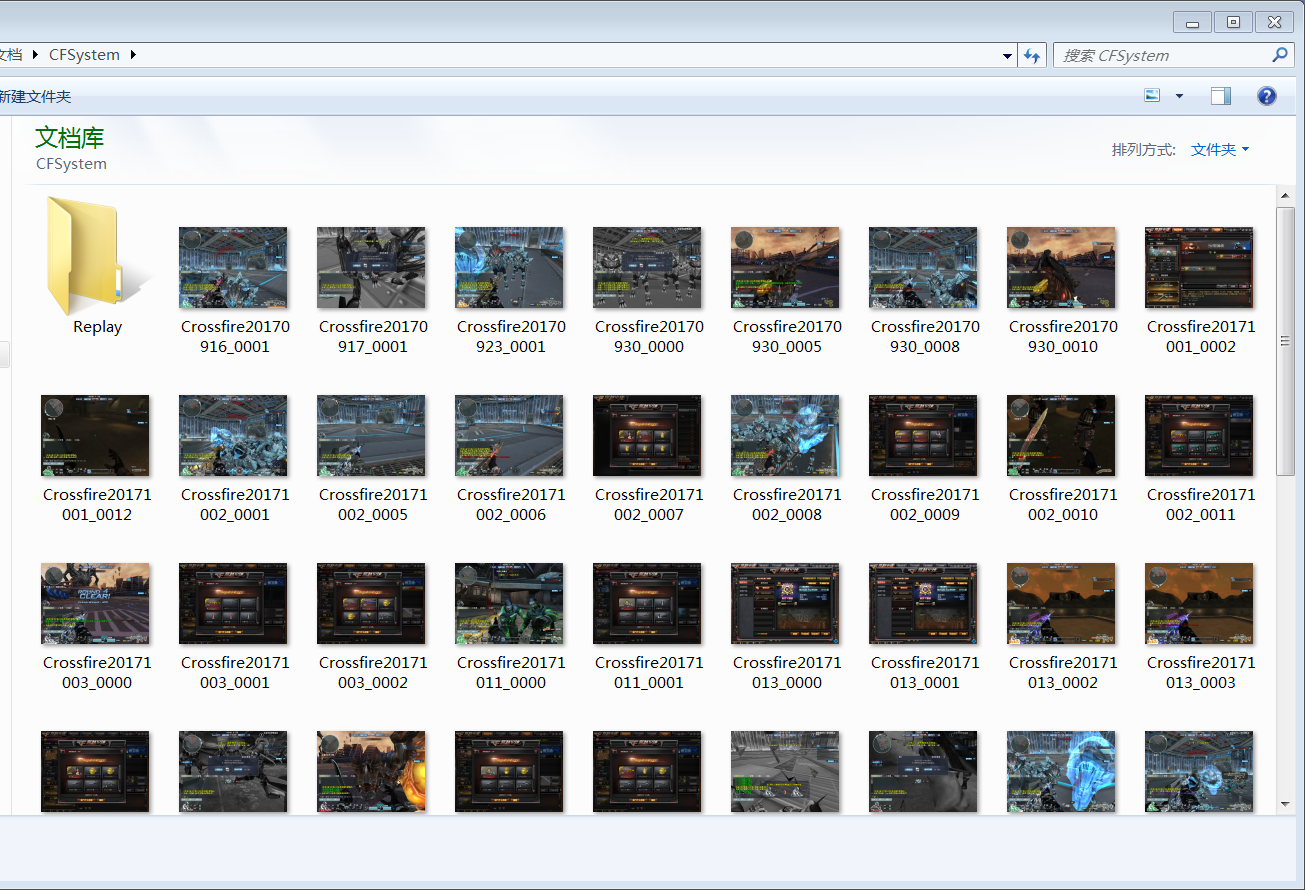
Task: Select thumbnail Crossfire20170917_0001
Action: 371,268
